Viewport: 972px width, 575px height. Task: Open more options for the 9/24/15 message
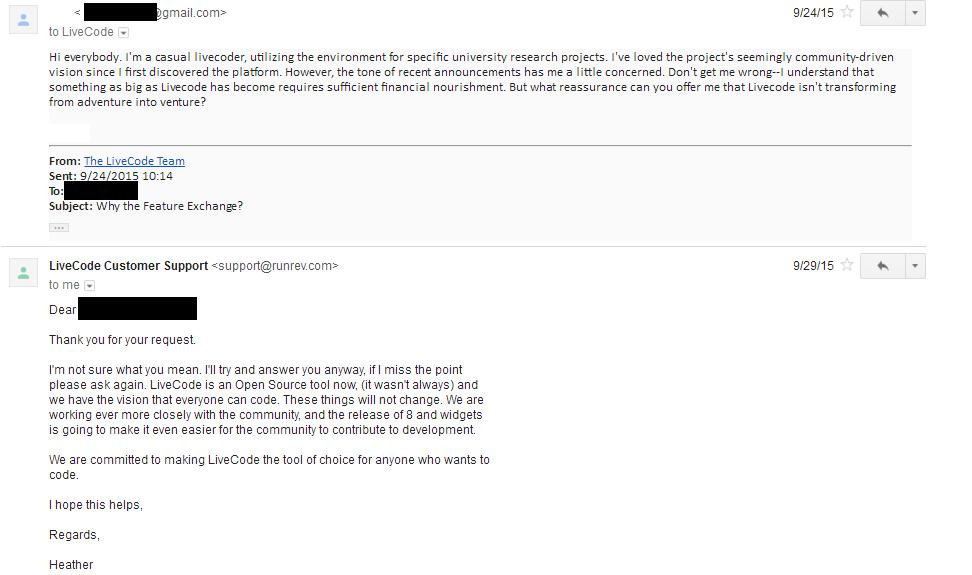point(914,12)
